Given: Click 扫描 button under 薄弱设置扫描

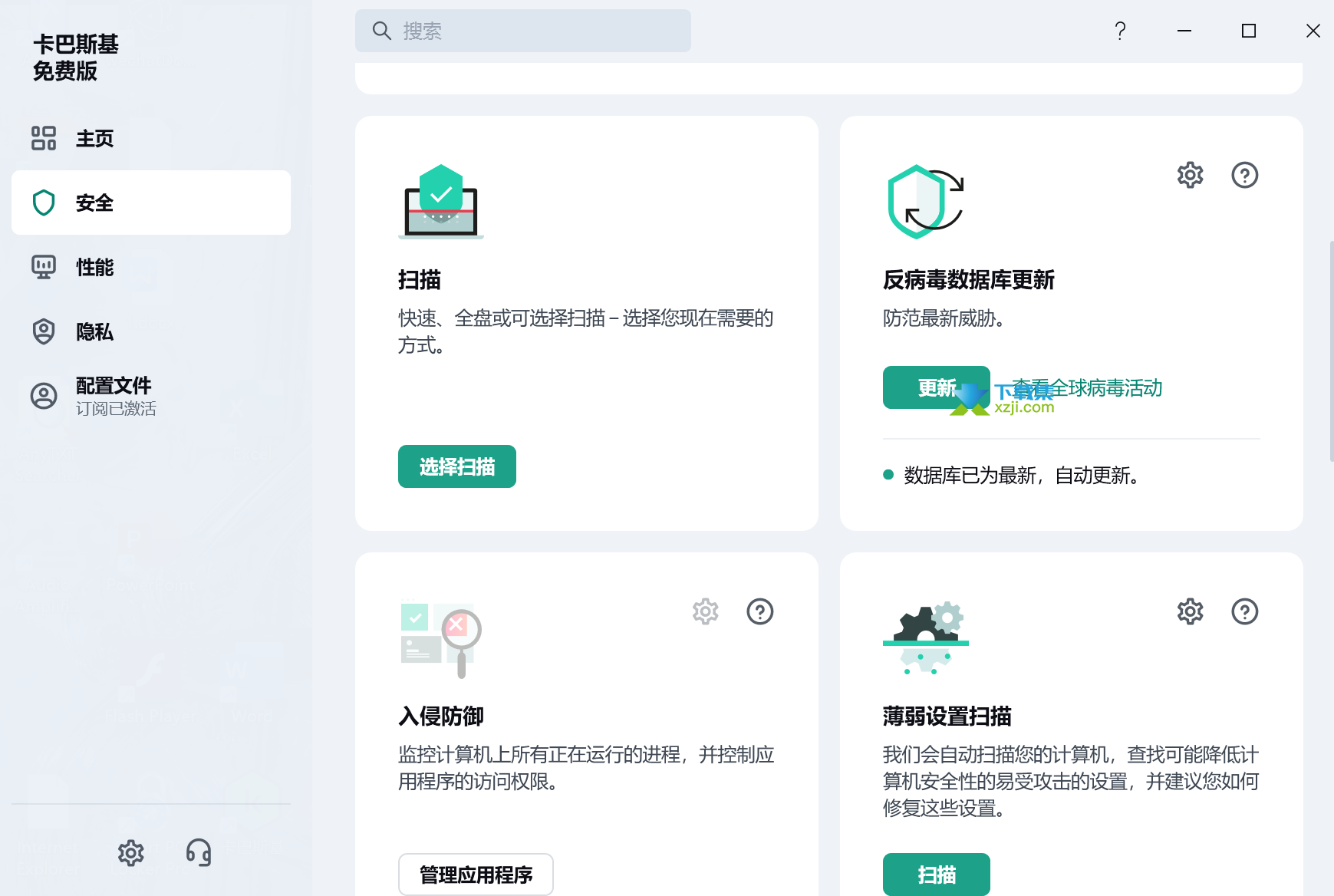Looking at the screenshot, I should (937, 875).
